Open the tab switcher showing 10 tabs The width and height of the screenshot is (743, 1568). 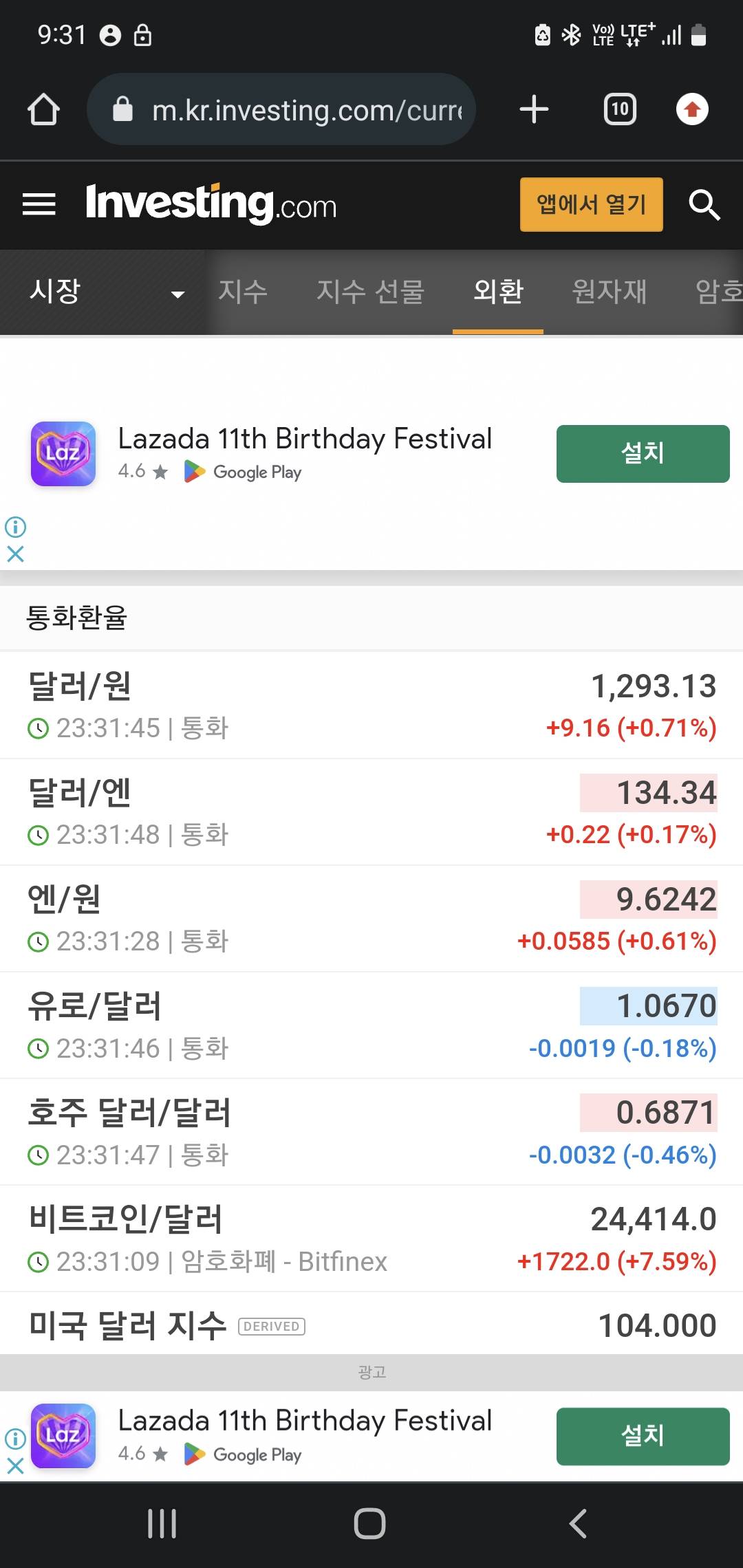click(x=620, y=109)
